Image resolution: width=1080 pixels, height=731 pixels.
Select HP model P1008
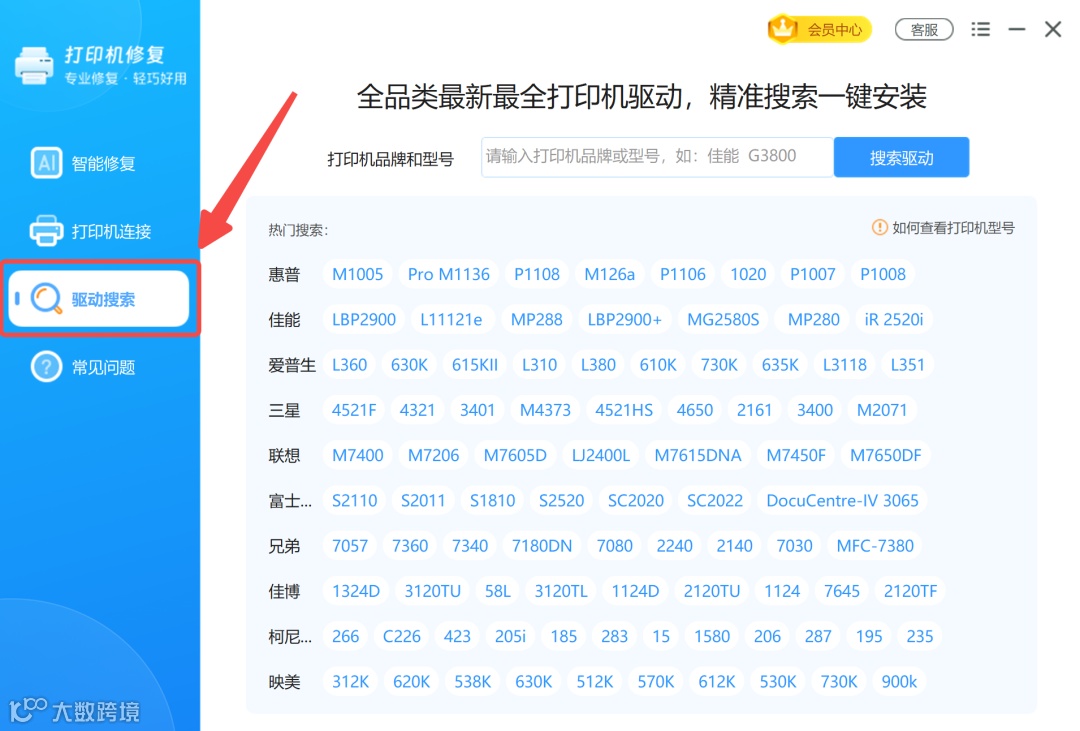click(x=883, y=274)
